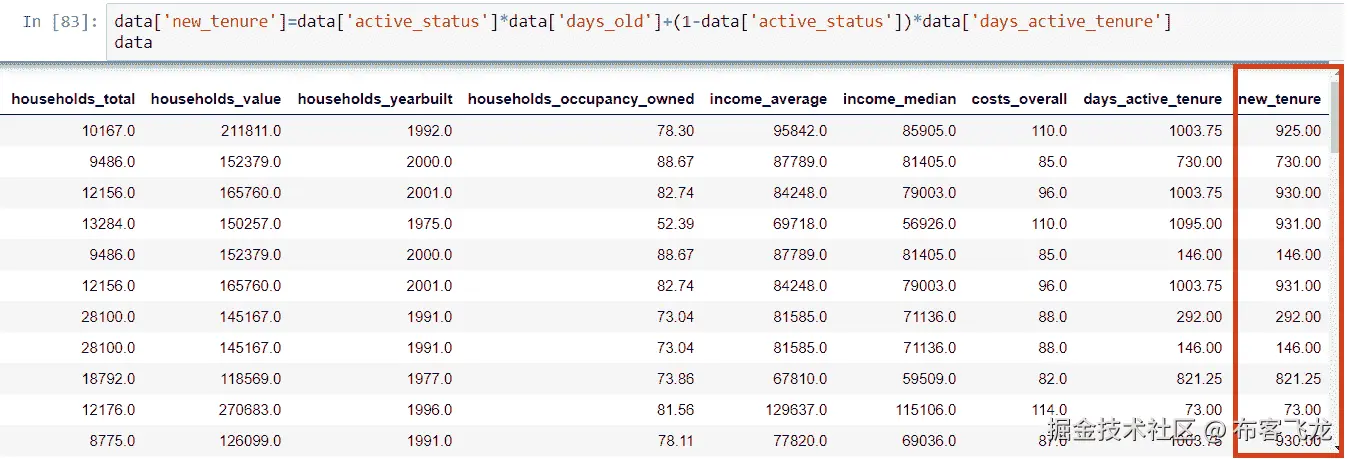Click the households_value column header
Image resolution: width=1348 pixels, height=459 pixels.
(x=216, y=99)
